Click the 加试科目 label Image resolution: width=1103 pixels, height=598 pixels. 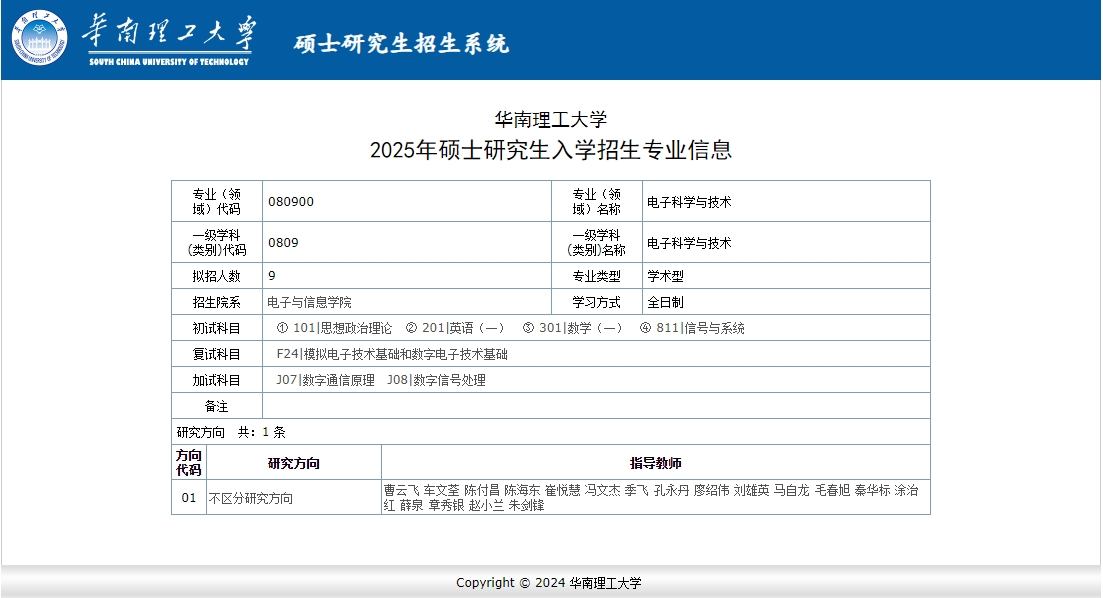click(x=217, y=380)
